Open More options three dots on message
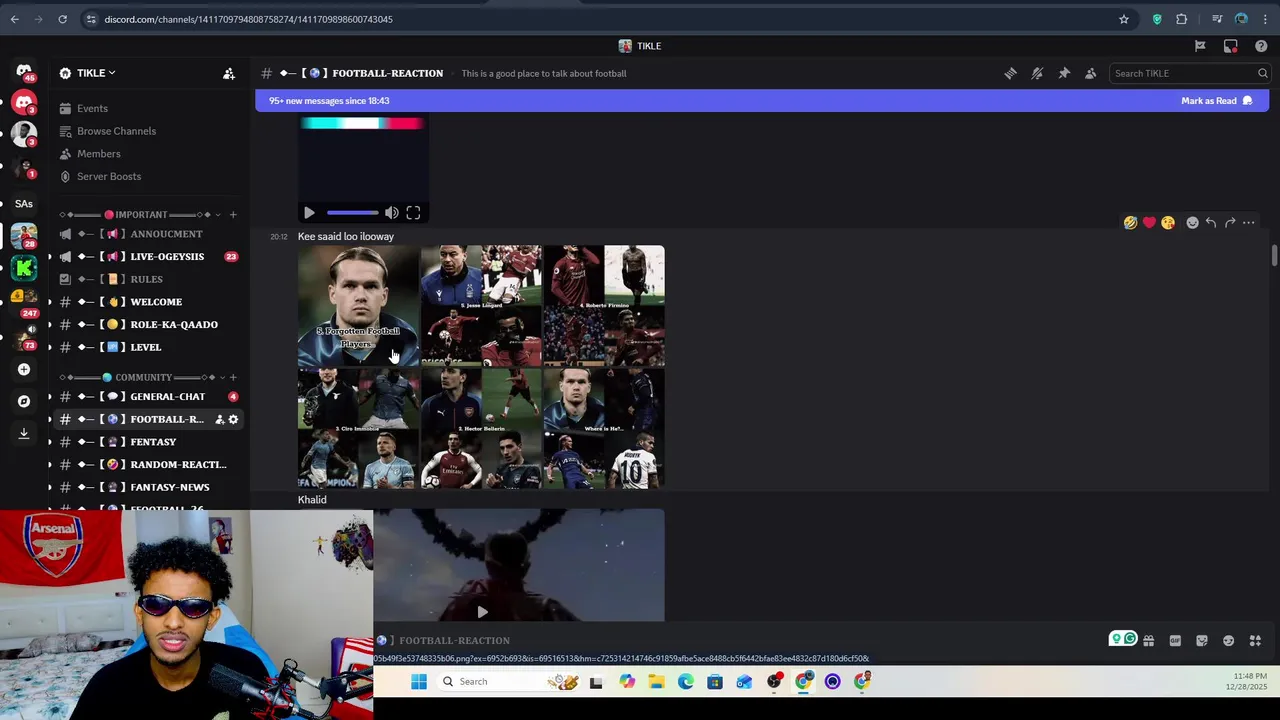 (1249, 223)
